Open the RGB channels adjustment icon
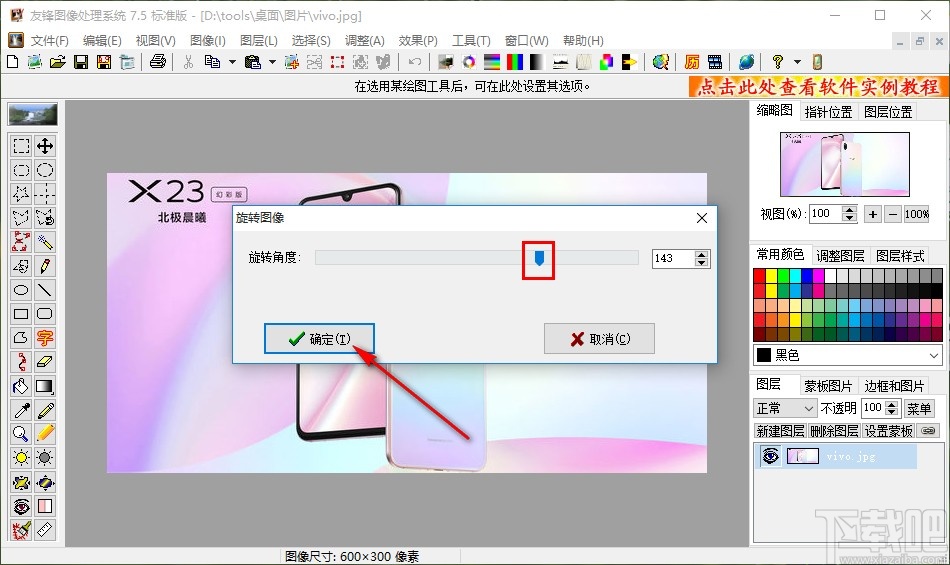 pos(514,62)
